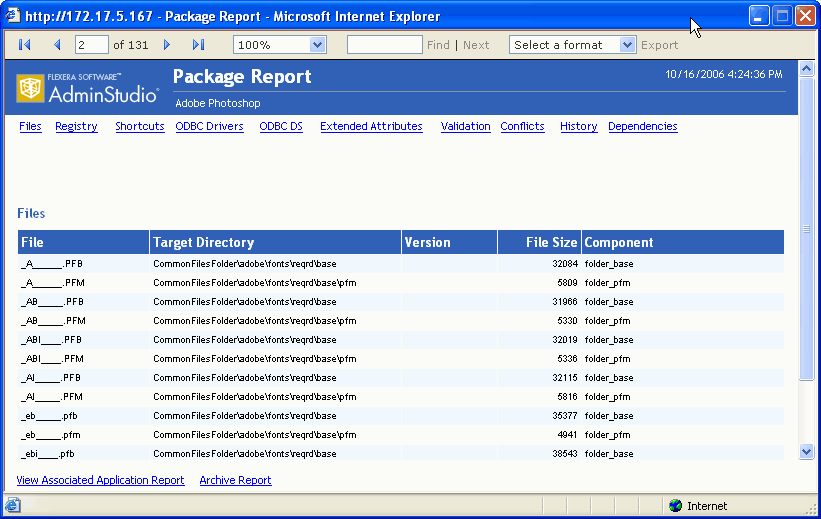Click the page number input field

coord(91,45)
